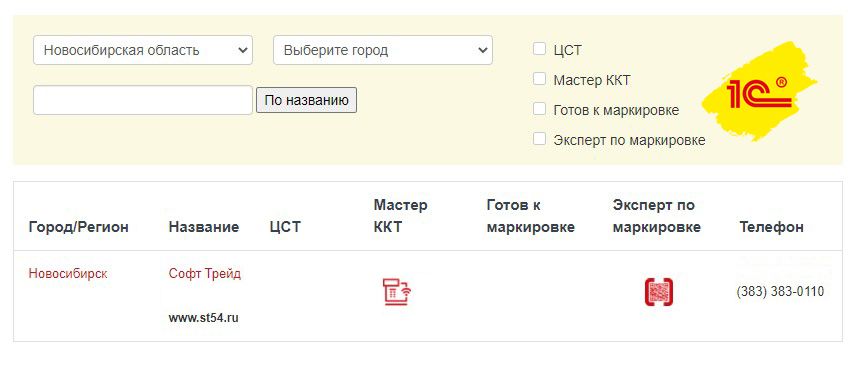
Task: Click the Город/Регион column header
Action: pos(78,227)
